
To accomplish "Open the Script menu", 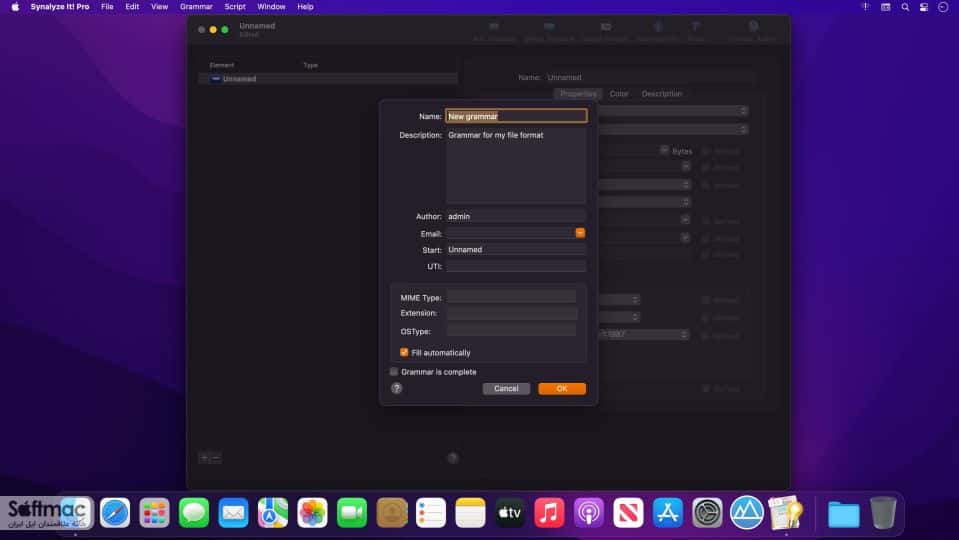I will 235,7.
